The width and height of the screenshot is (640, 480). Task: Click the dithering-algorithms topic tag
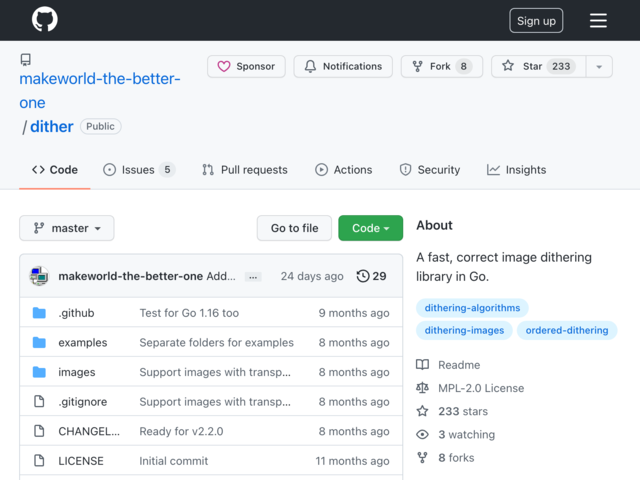tap(472, 308)
